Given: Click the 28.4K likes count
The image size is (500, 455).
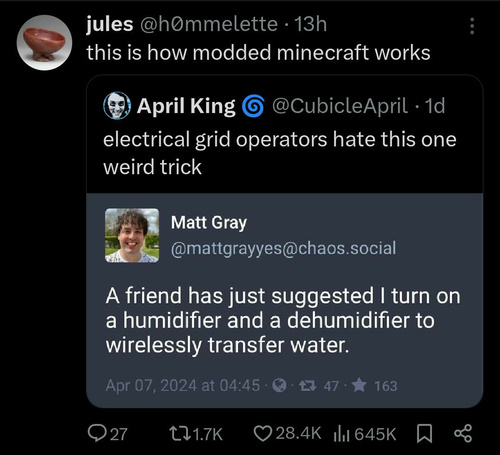Looking at the screenshot, I should (x=298, y=434).
